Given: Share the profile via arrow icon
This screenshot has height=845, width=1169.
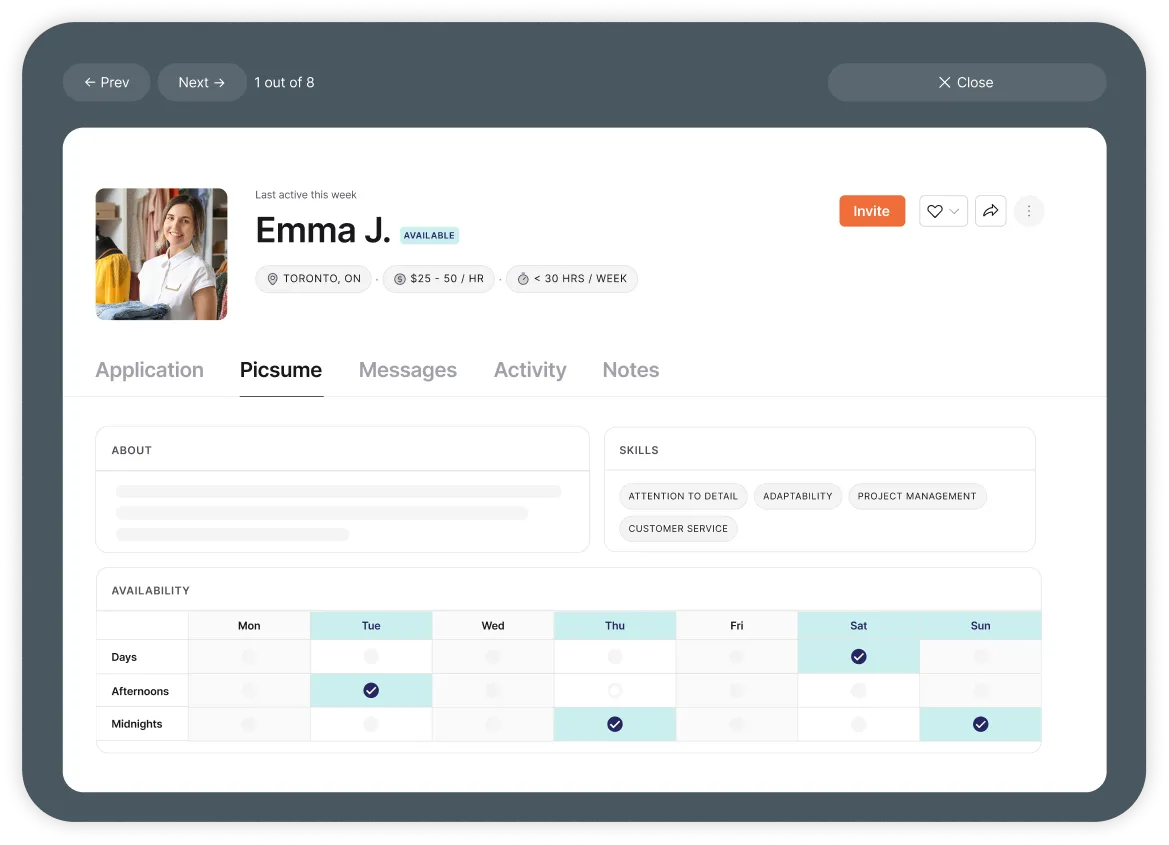Looking at the screenshot, I should tap(990, 211).
